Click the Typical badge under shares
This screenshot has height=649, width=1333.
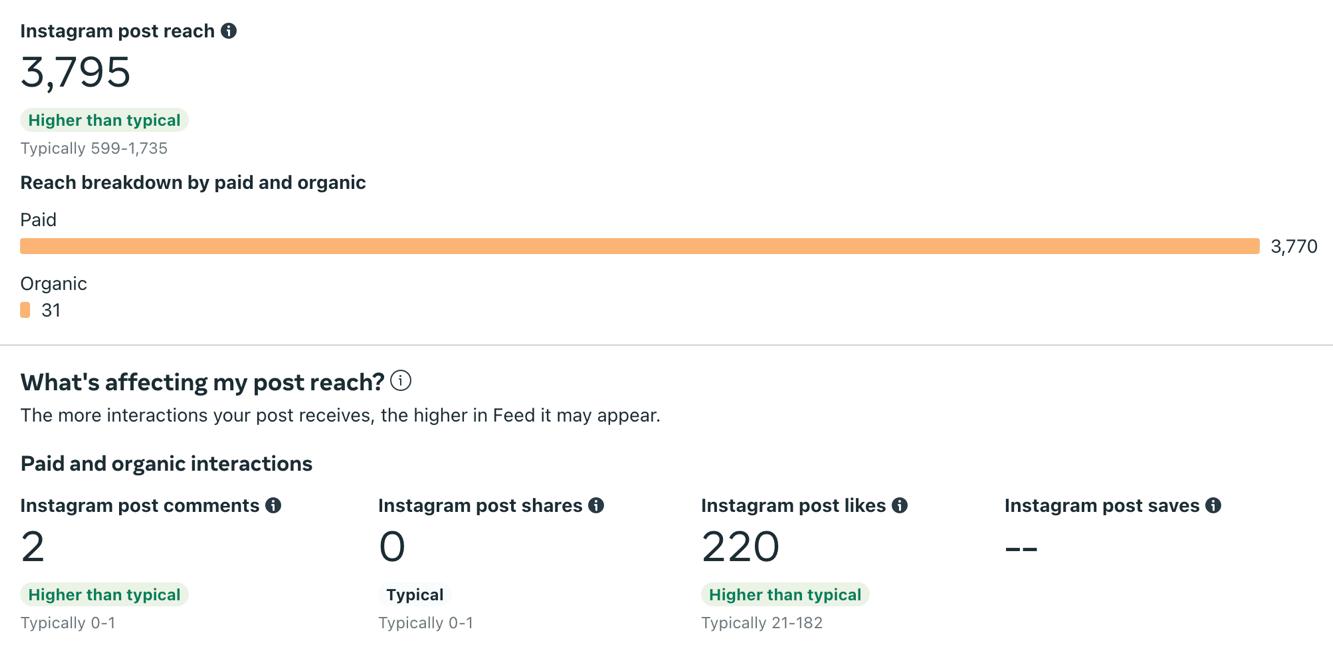point(415,595)
